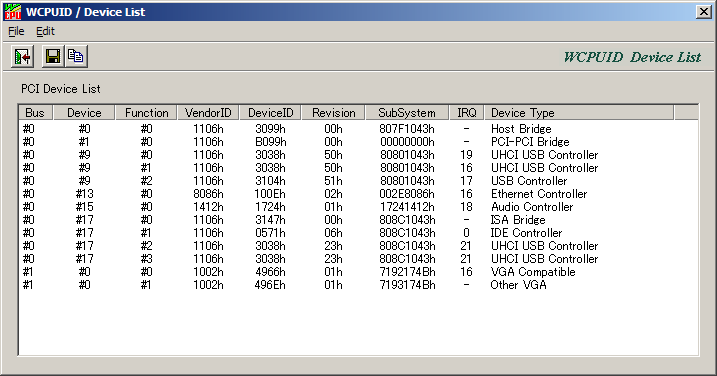Viewport: 717px width, 376px height.
Task: Click subsystem value 807F1043h
Action: [407, 129]
